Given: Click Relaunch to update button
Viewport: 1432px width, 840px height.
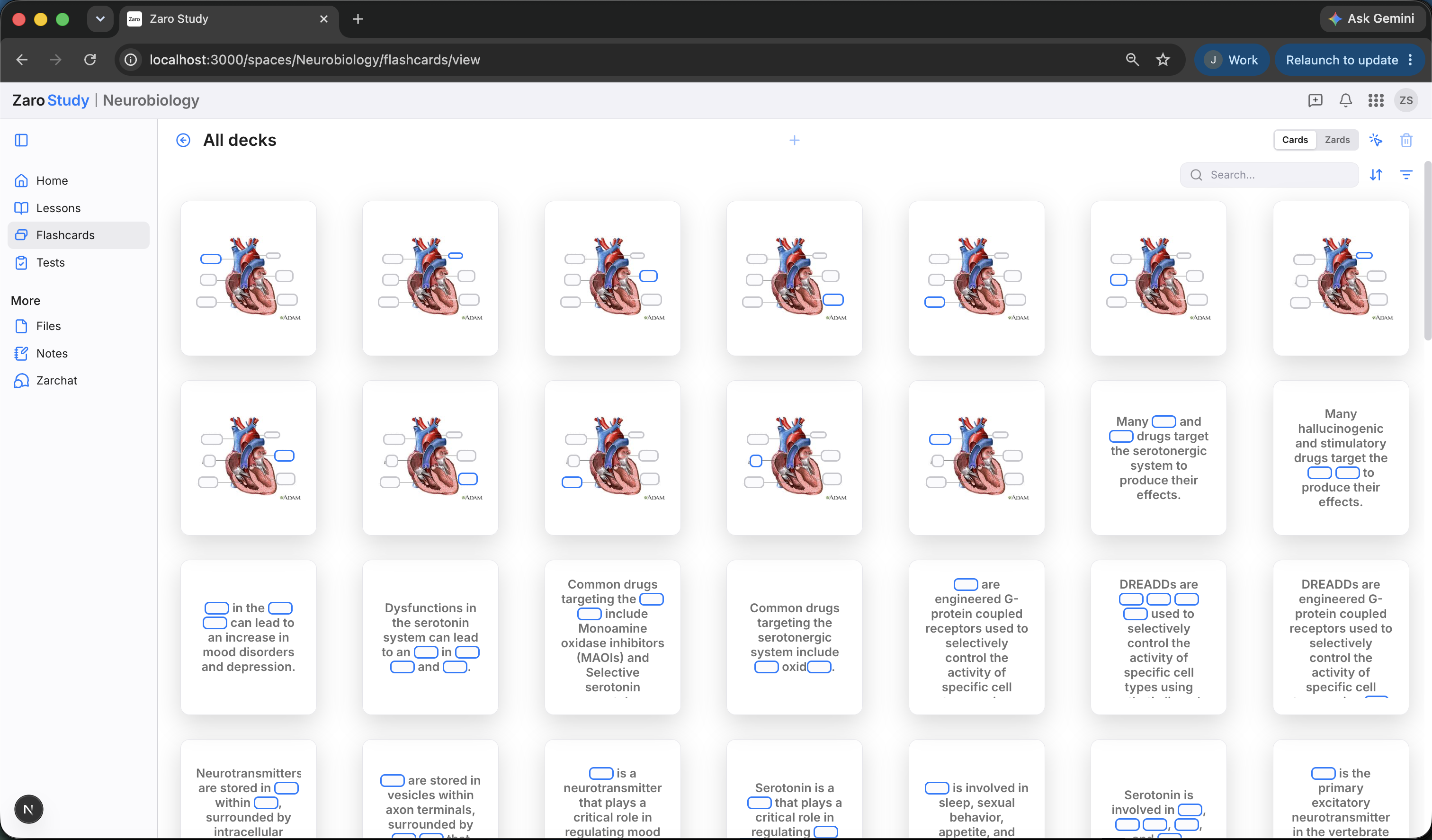Looking at the screenshot, I should (1349, 60).
